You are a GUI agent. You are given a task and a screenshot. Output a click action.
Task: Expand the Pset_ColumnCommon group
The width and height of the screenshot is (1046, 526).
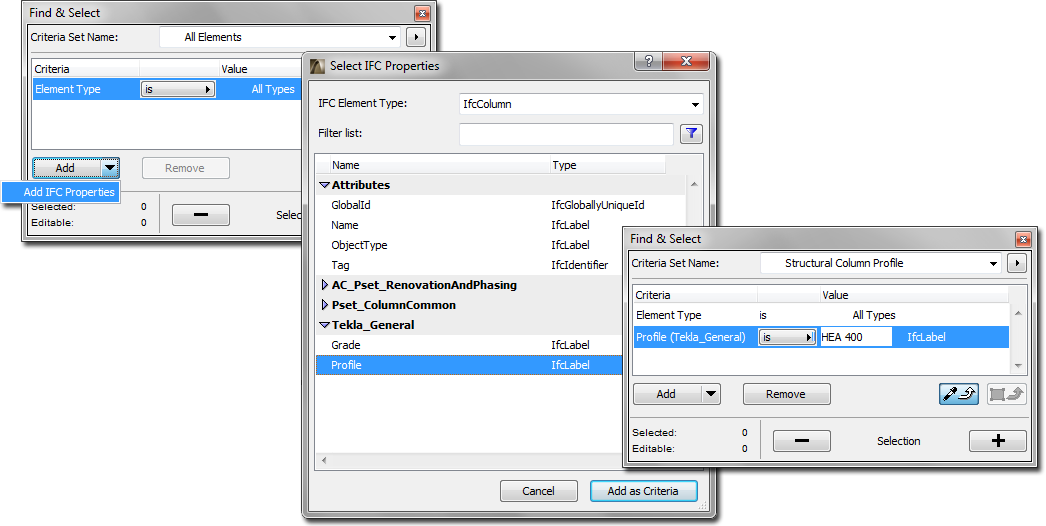325,305
